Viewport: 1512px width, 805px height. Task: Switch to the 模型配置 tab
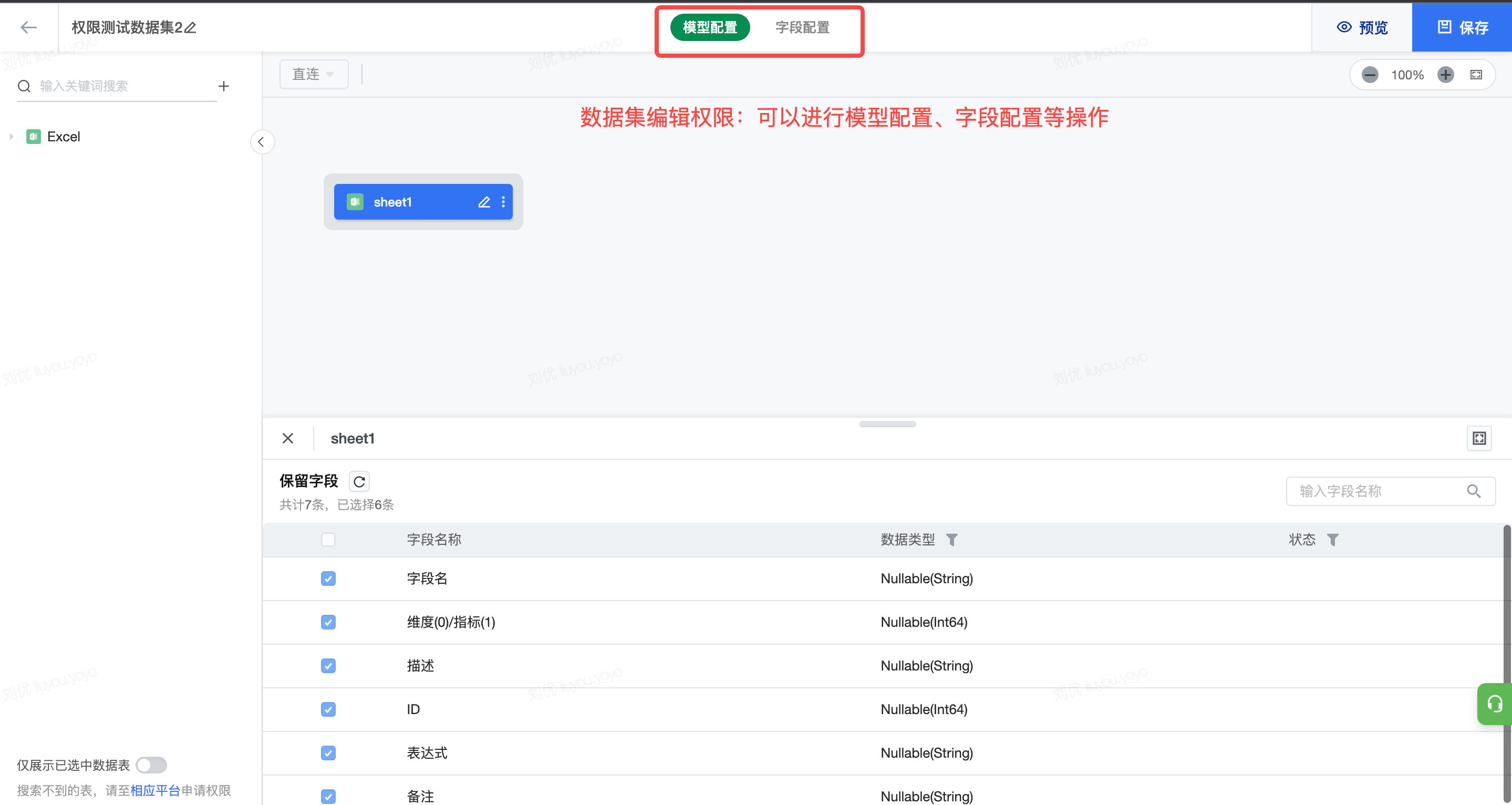(x=710, y=27)
